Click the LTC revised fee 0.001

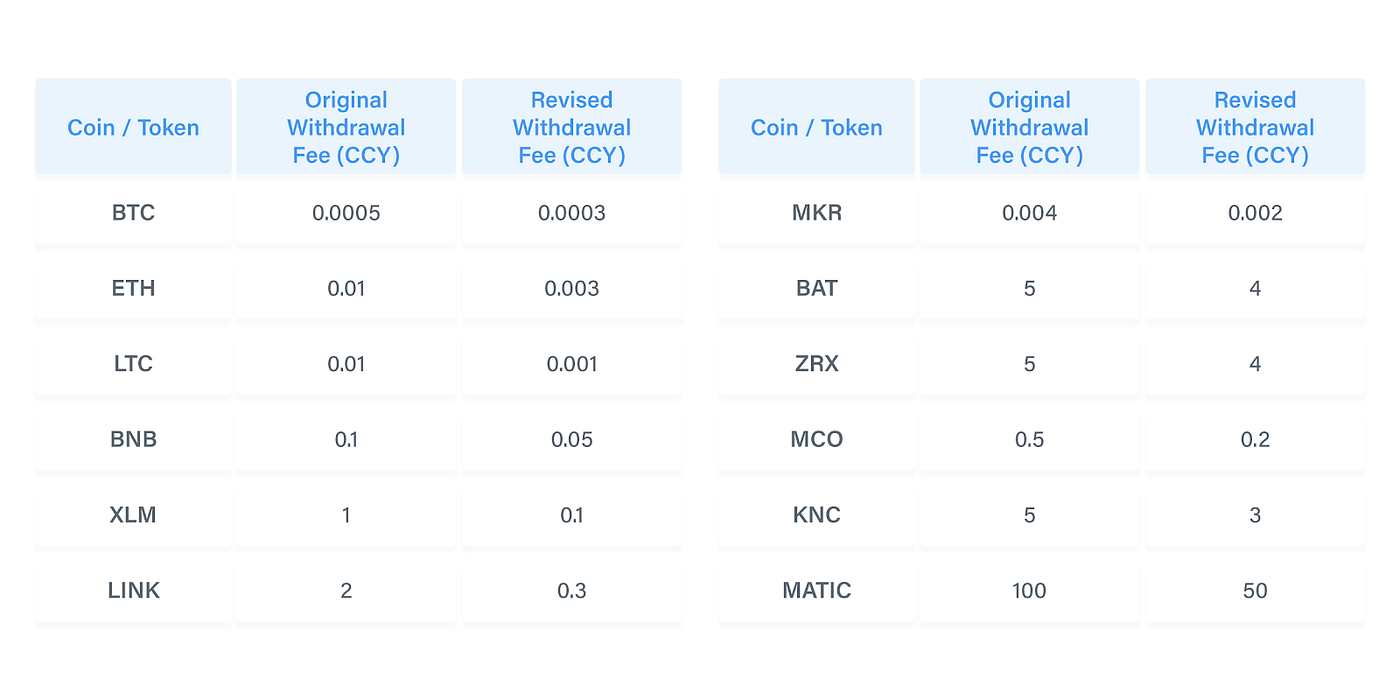(572, 364)
